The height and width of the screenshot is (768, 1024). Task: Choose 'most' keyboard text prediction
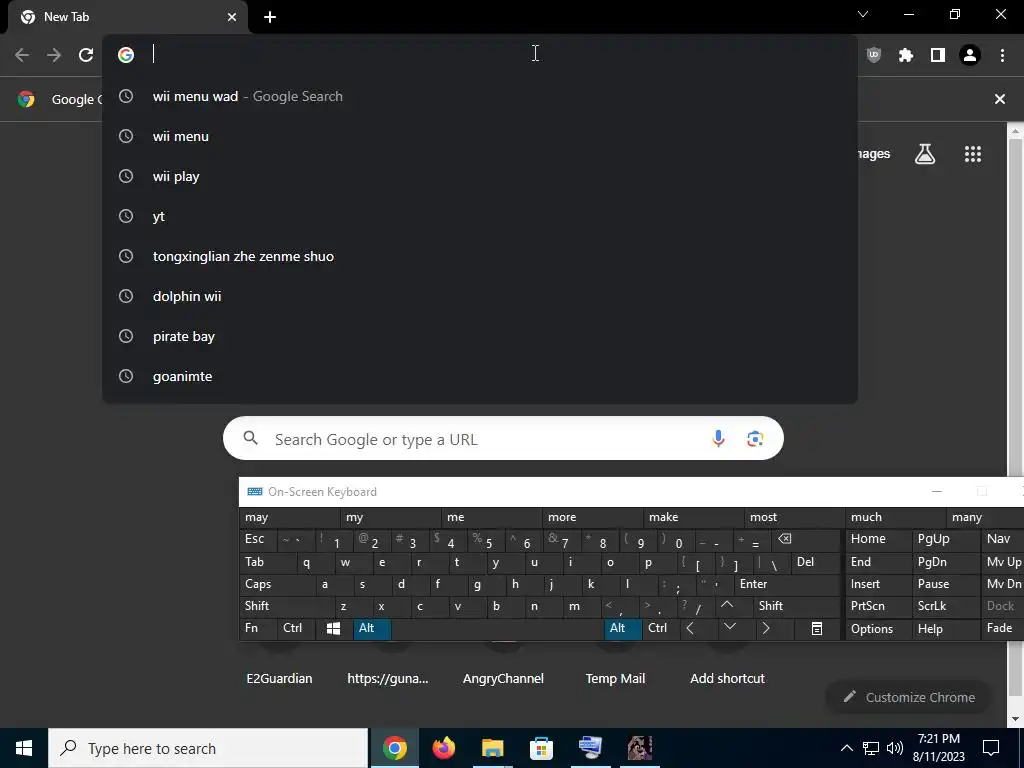(795, 517)
